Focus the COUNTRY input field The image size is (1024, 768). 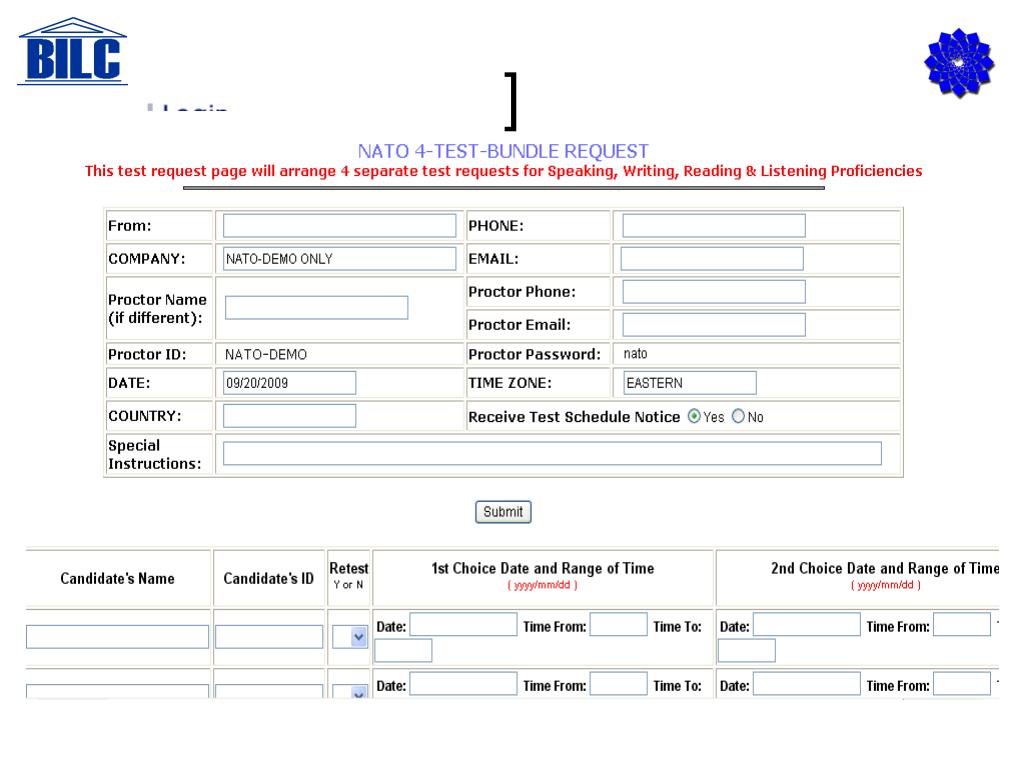(x=289, y=416)
